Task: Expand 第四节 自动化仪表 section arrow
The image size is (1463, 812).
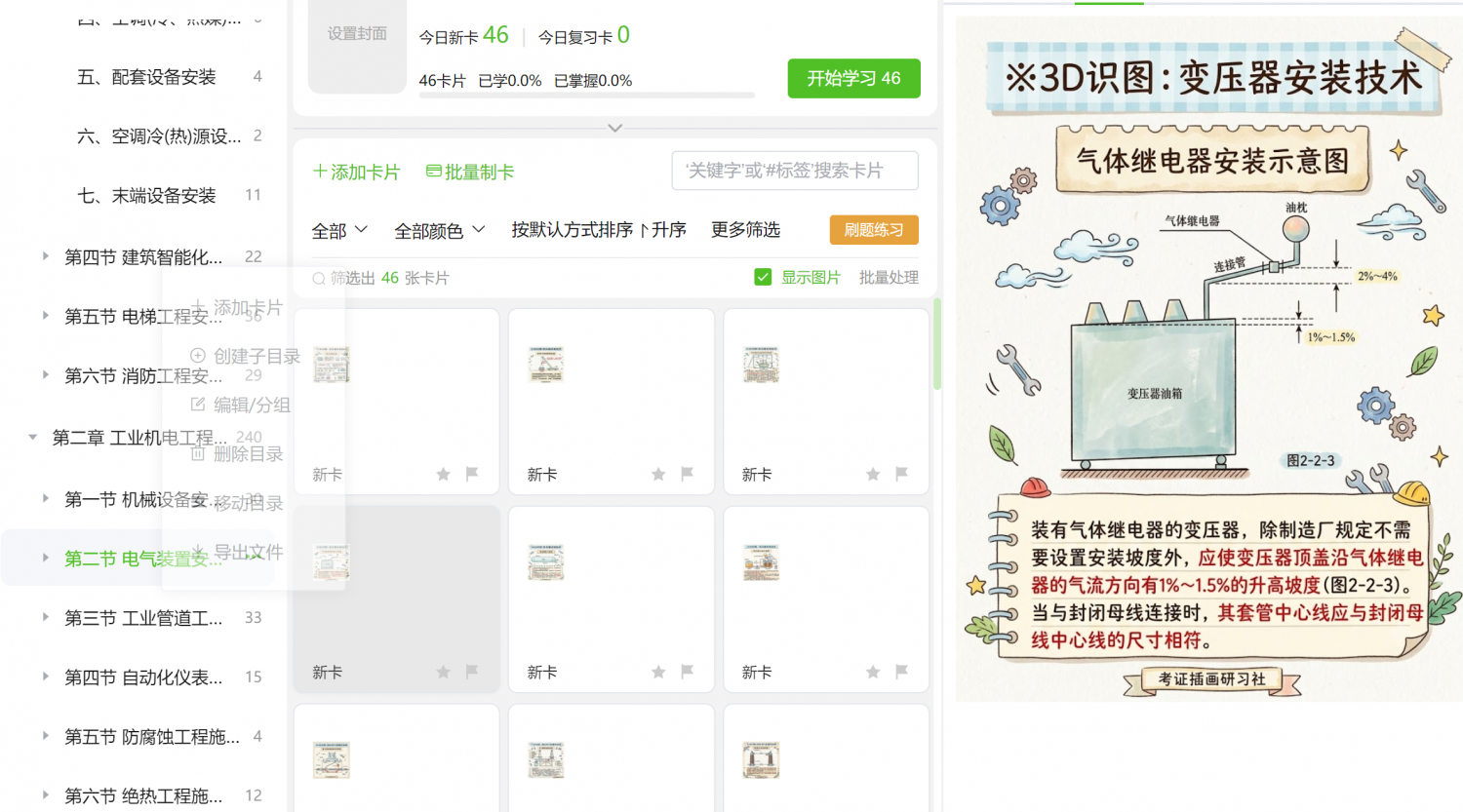Action: pos(45,677)
